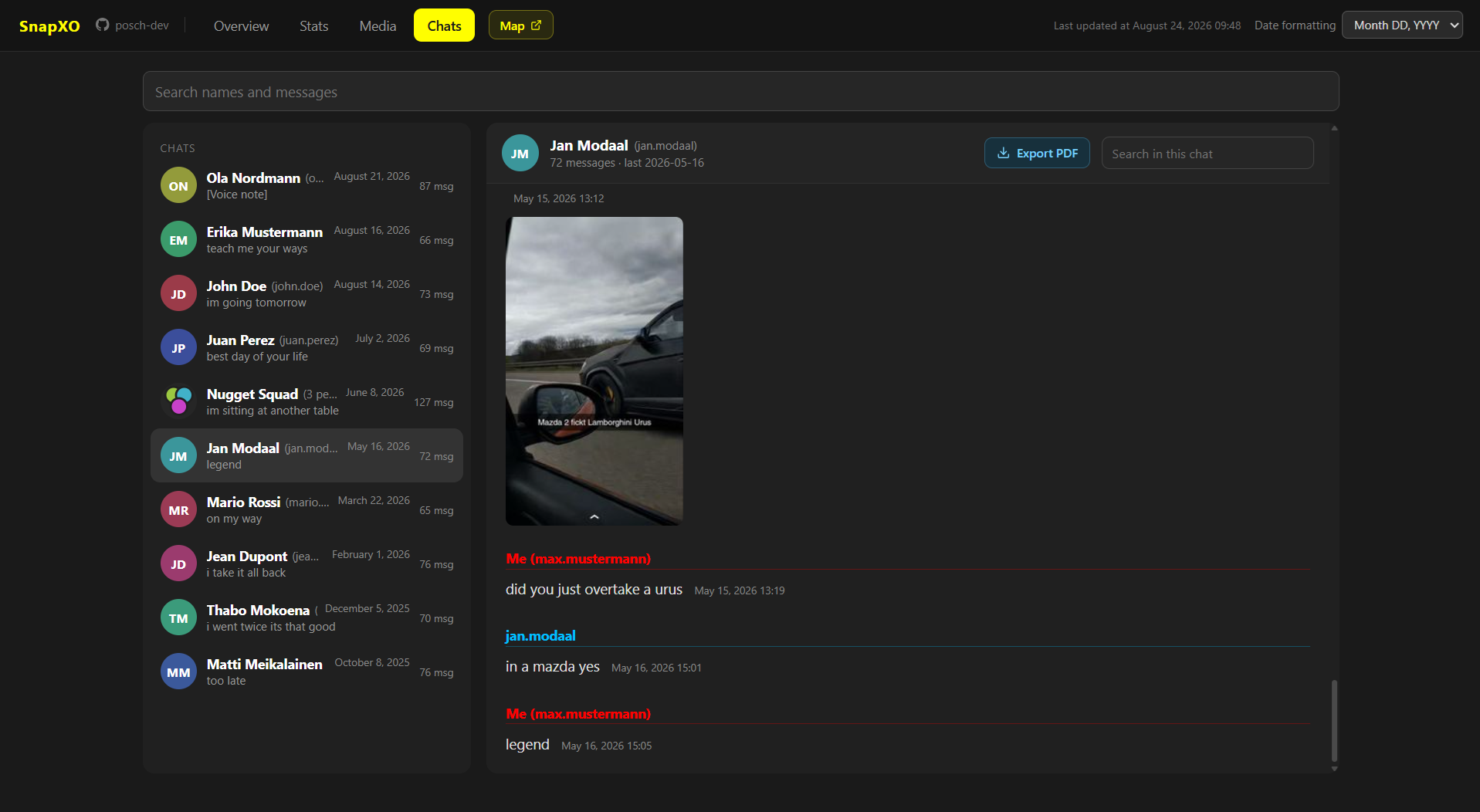Click the 'did you just overtake a urus' message
Image resolution: width=1480 pixels, height=812 pixels.
[594, 590]
